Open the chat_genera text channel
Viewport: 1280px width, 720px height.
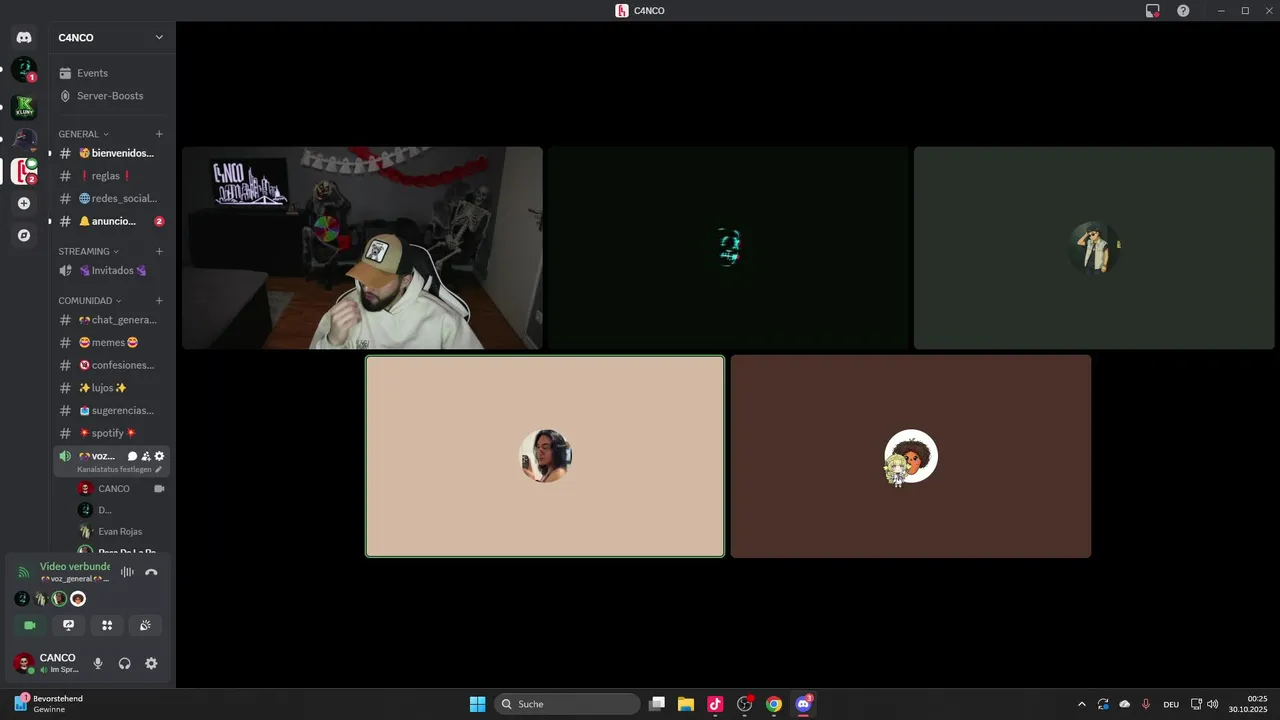112,320
